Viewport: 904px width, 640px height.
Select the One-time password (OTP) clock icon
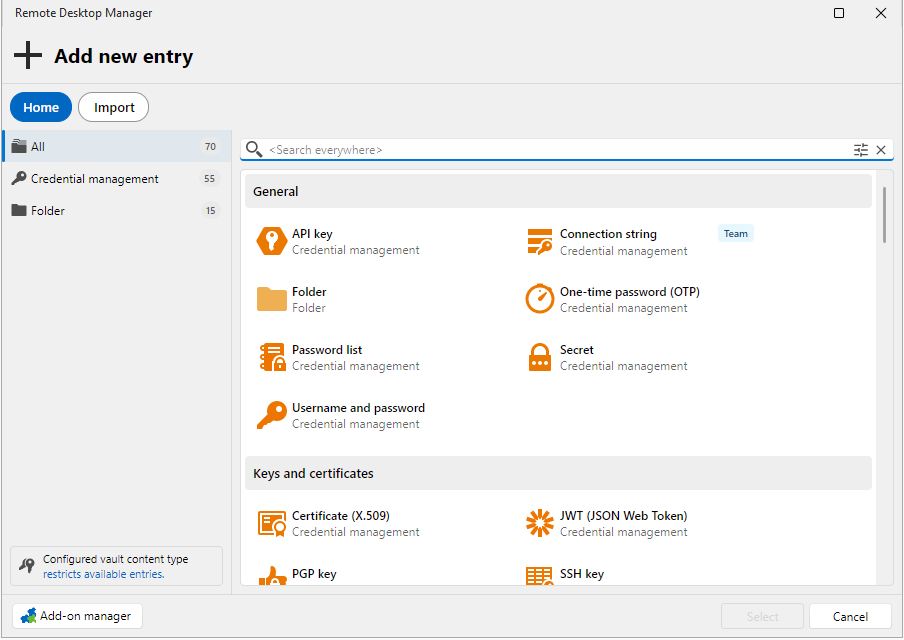pos(540,299)
